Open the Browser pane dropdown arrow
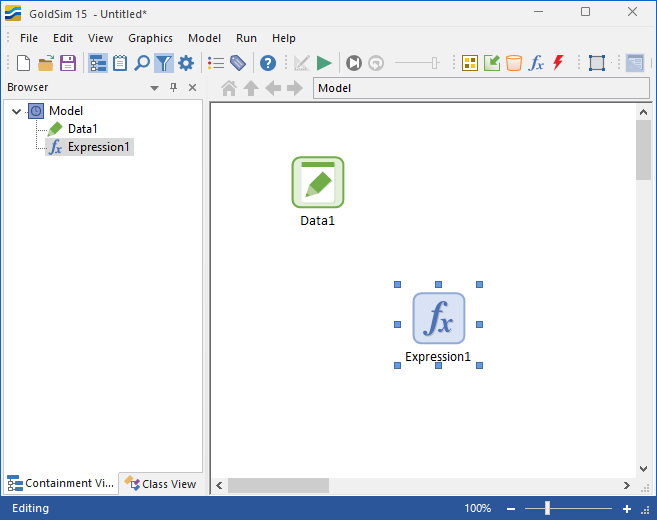The height and width of the screenshot is (520, 657). pos(155,88)
